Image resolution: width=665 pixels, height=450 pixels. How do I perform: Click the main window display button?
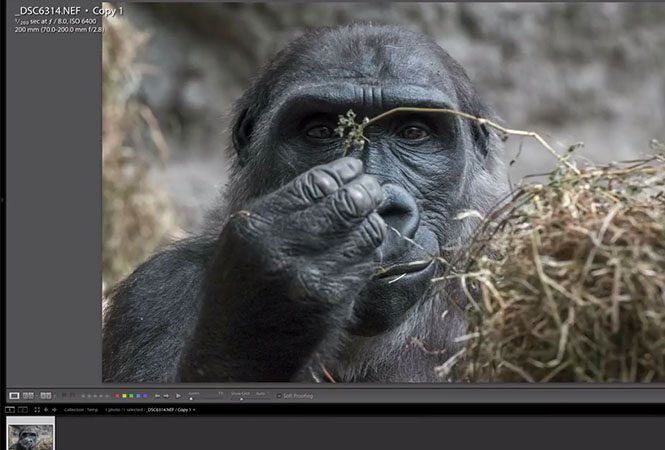pos(10,410)
